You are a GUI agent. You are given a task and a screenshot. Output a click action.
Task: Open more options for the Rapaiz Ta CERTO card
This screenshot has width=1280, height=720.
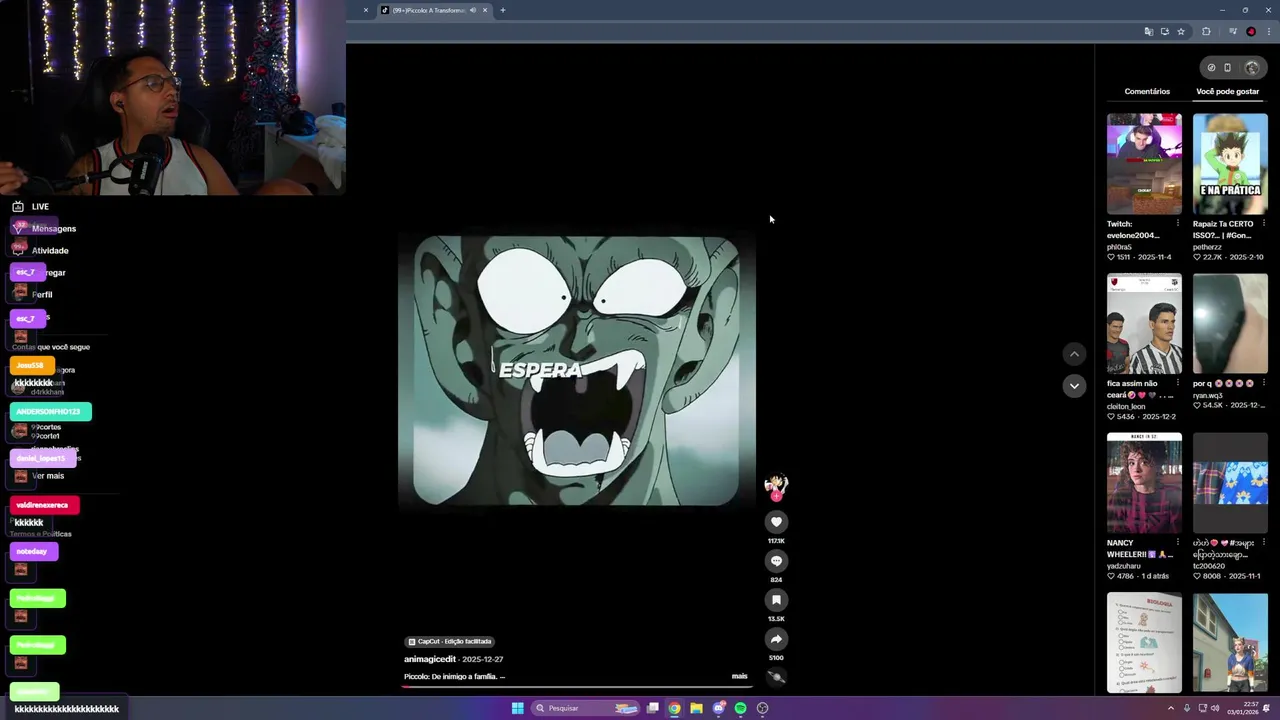[x=1263, y=224]
